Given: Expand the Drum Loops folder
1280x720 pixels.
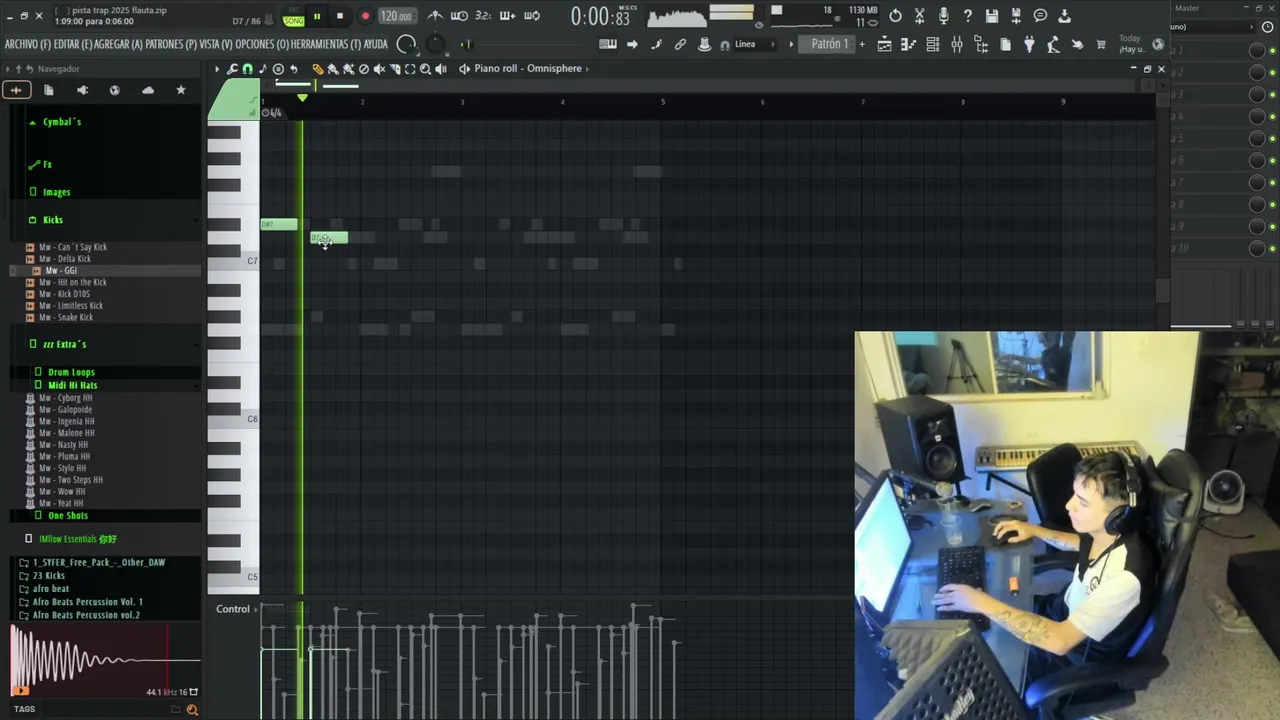Looking at the screenshot, I should (x=71, y=372).
